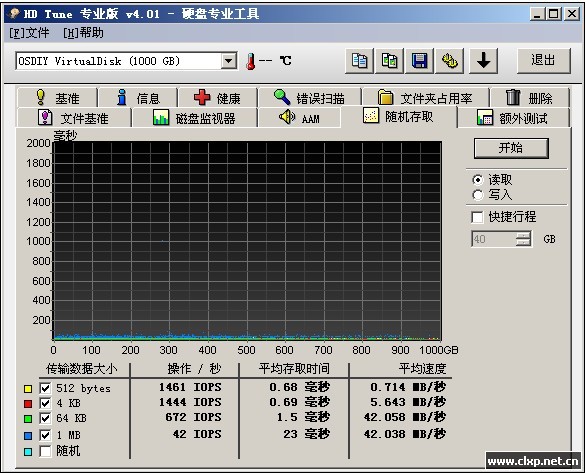
Task: Open the [F]文件 menu
Action: [x=29, y=33]
